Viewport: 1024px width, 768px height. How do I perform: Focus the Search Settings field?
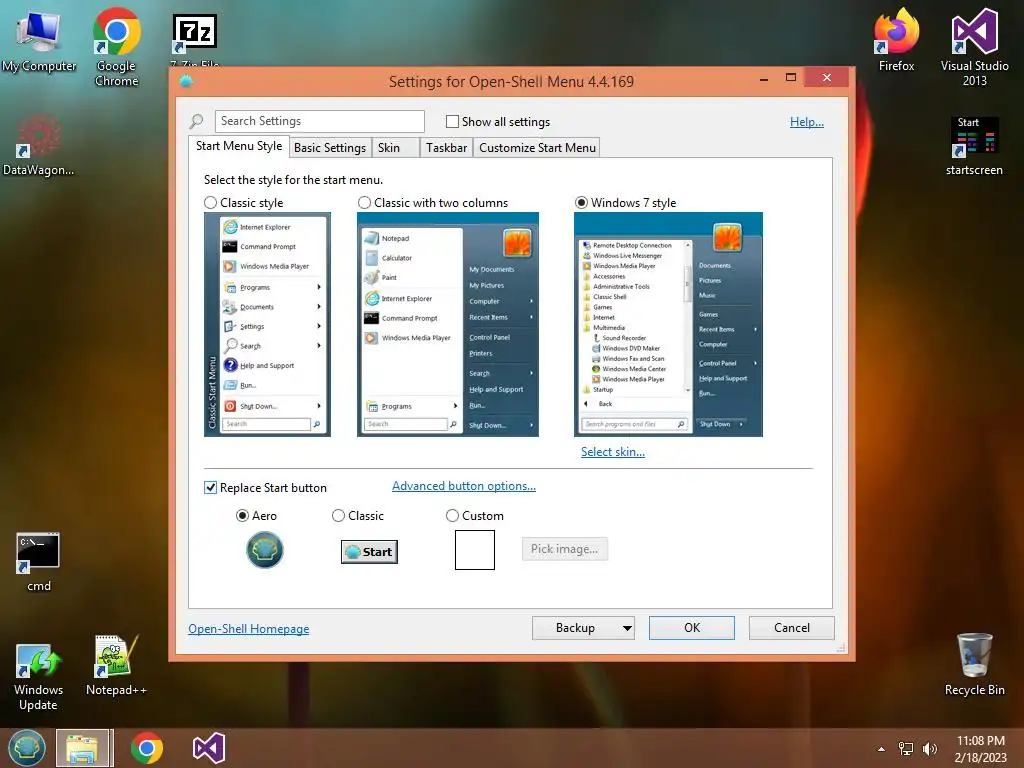pyautogui.click(x=319, y=121)
